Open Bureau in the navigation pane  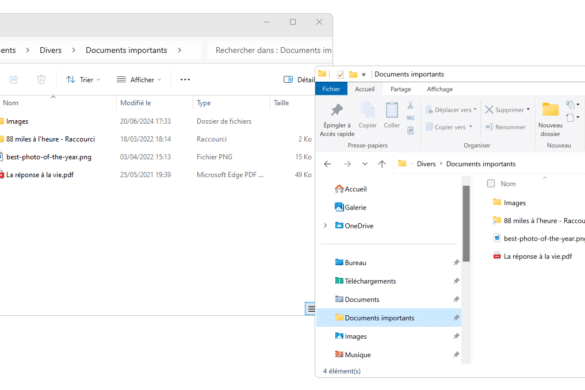pos(350,262)
